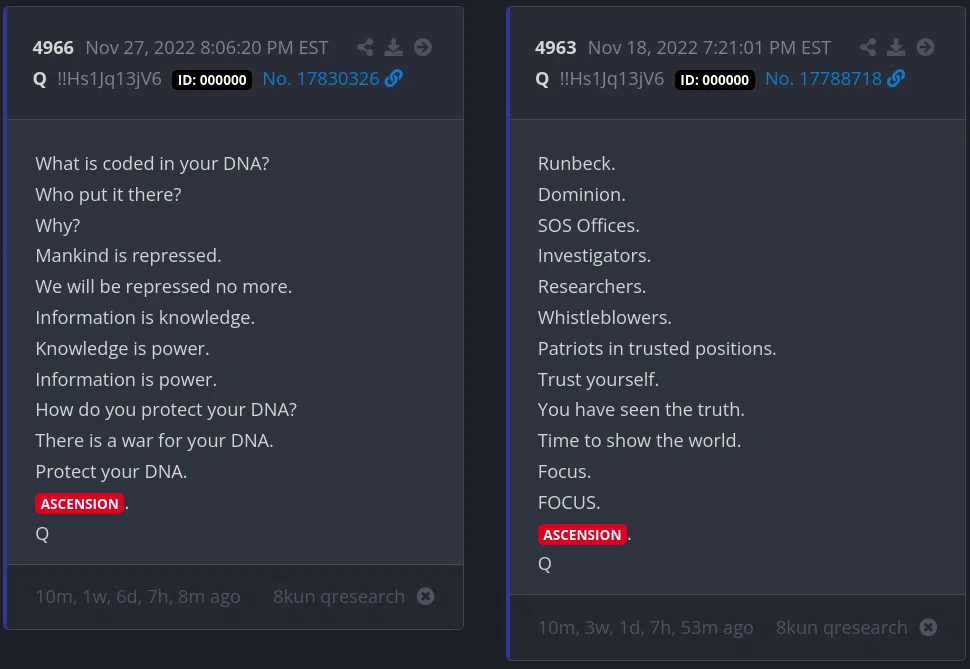The height and width of the screenshot is (669, 970).
Task: Open link No. 17830326
Action: pyautogui.click(x=320, y=79)
